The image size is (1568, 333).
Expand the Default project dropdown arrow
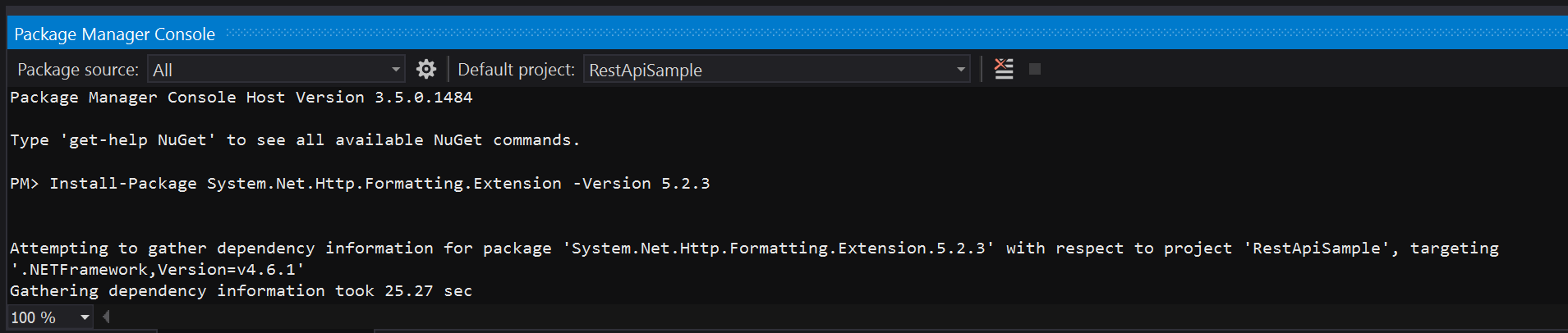[960, 70]
